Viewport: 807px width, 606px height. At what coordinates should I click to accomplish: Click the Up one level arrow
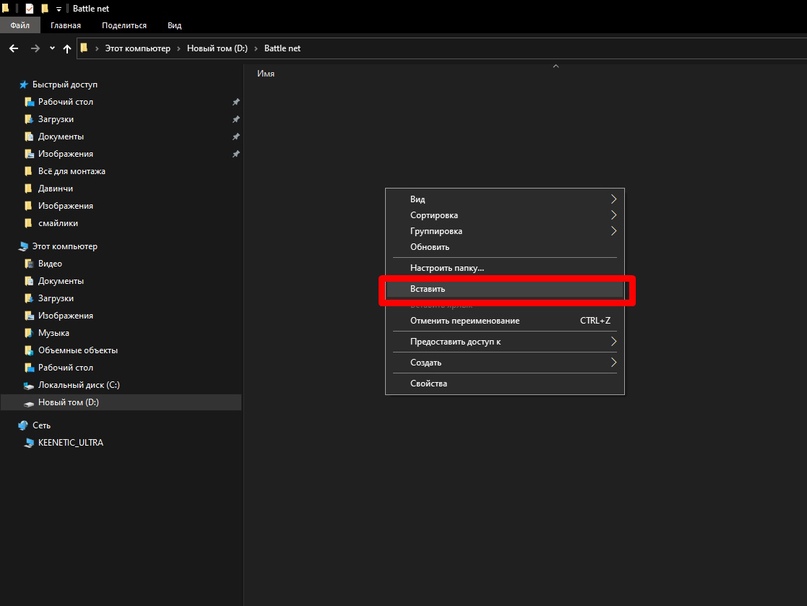[67, 48]
